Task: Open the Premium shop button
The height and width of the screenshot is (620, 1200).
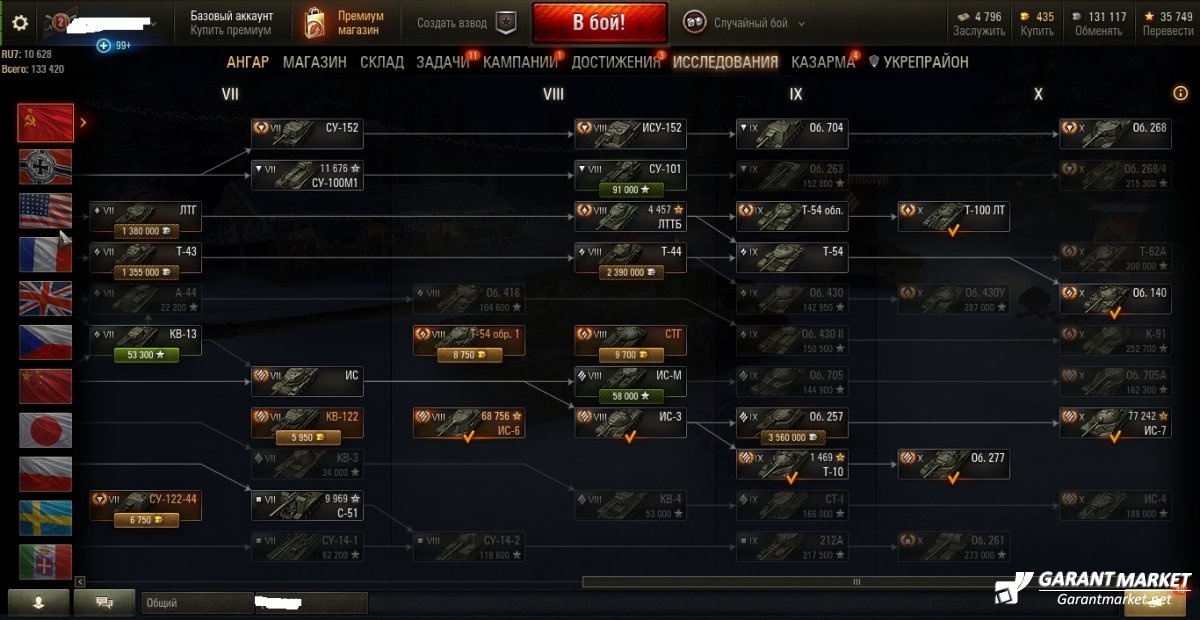Action: coord(345,23)
